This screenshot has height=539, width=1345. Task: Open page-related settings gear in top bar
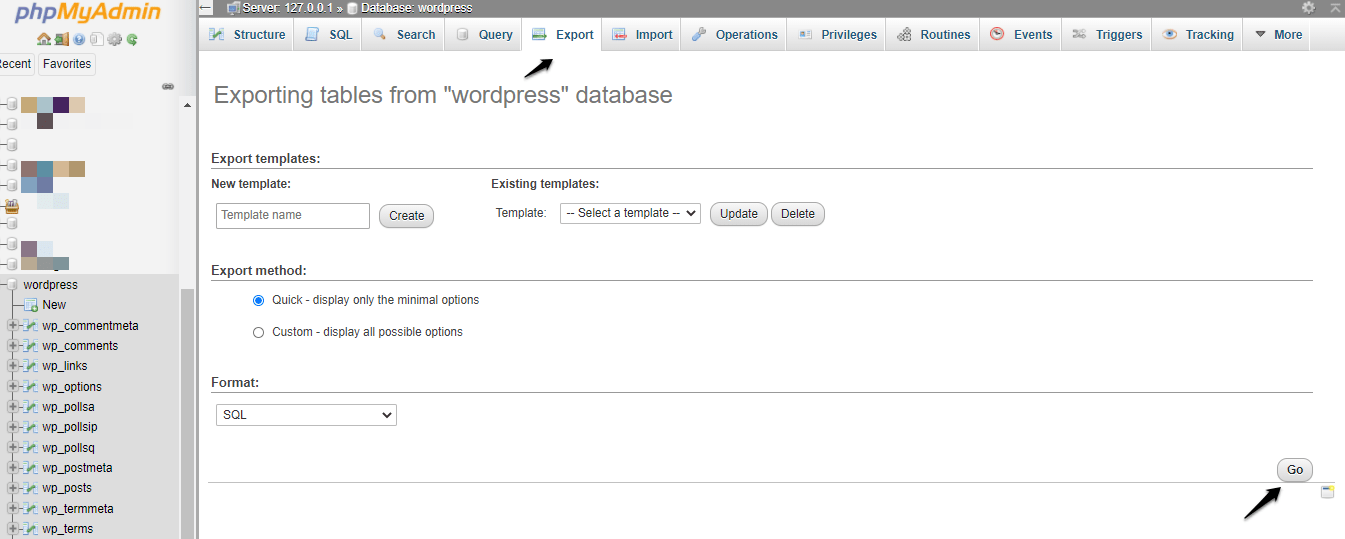point(1308,7)
